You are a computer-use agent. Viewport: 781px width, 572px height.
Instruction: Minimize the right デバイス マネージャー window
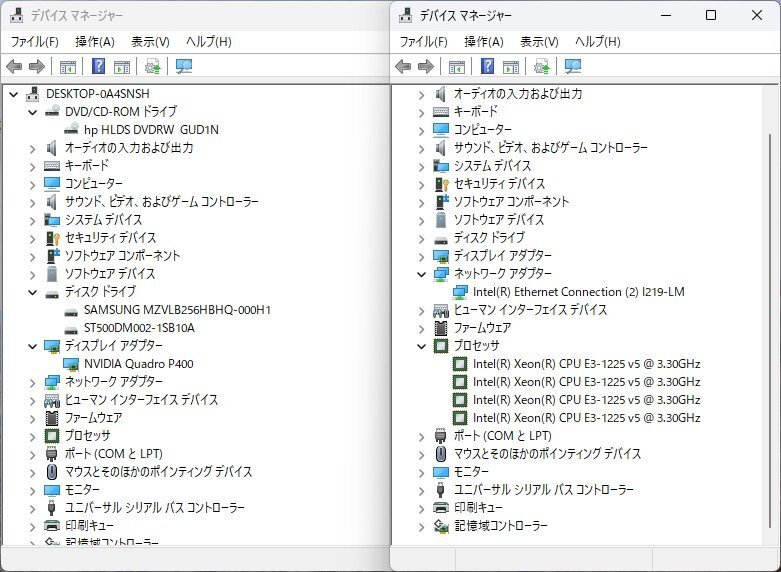tap(666, 15)
